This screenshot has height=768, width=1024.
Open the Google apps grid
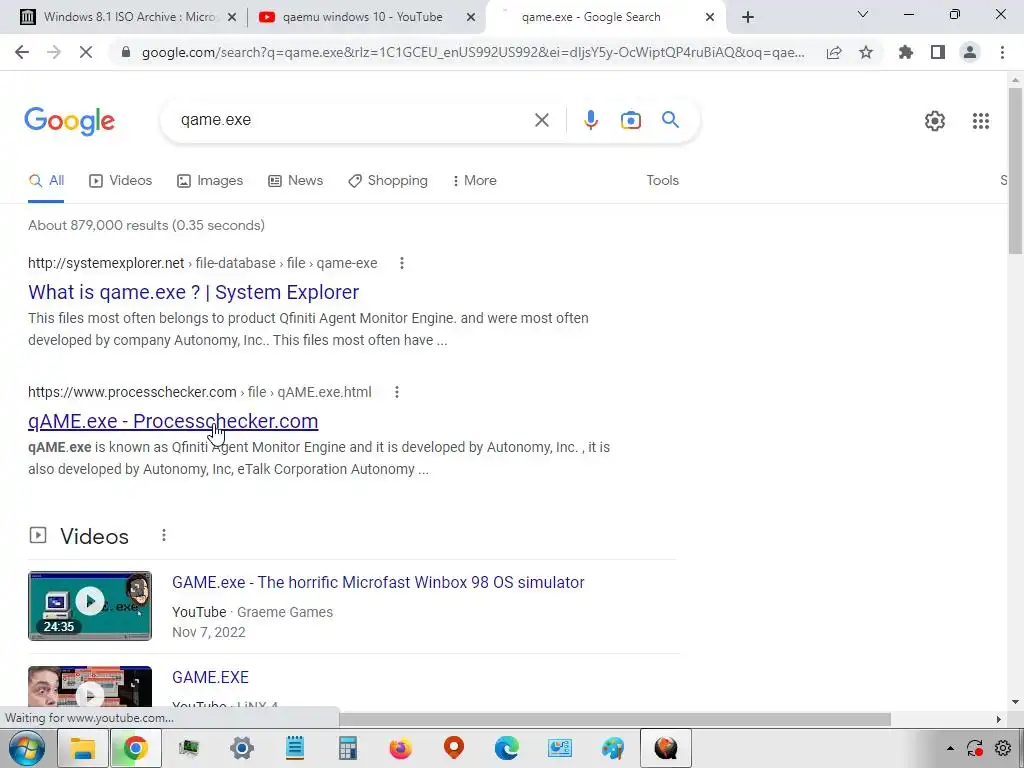[x=980, y=121]
